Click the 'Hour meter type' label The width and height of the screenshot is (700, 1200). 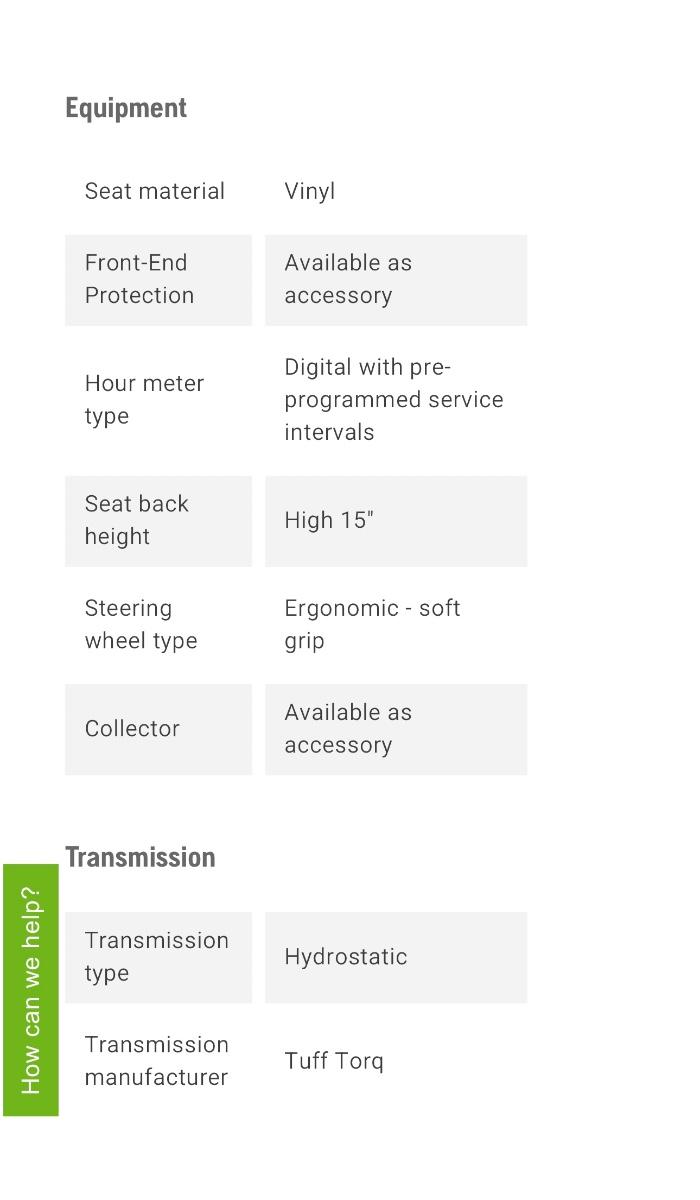pos(144,399)
